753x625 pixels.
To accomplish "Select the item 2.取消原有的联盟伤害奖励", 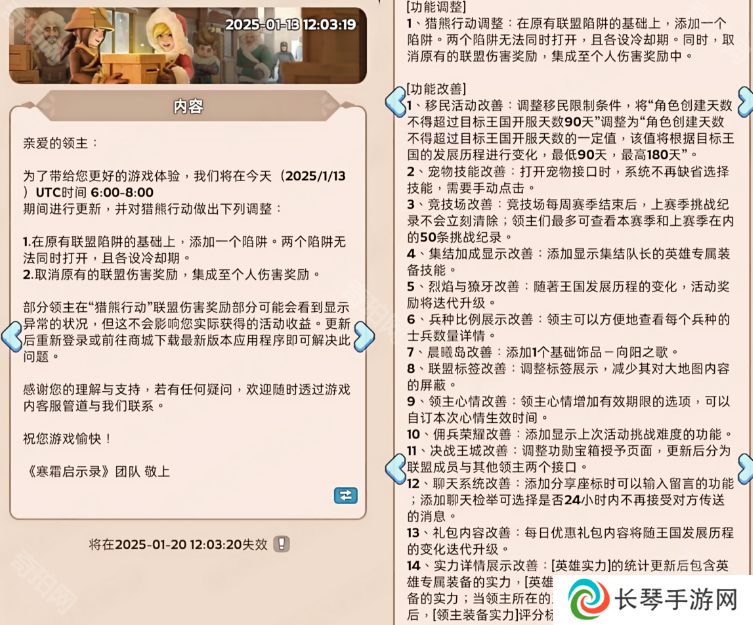I will click(172, 274).
